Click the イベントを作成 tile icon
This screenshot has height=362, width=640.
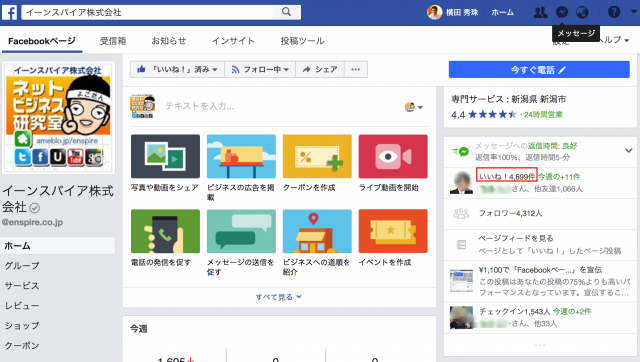(x=393, y=231)
